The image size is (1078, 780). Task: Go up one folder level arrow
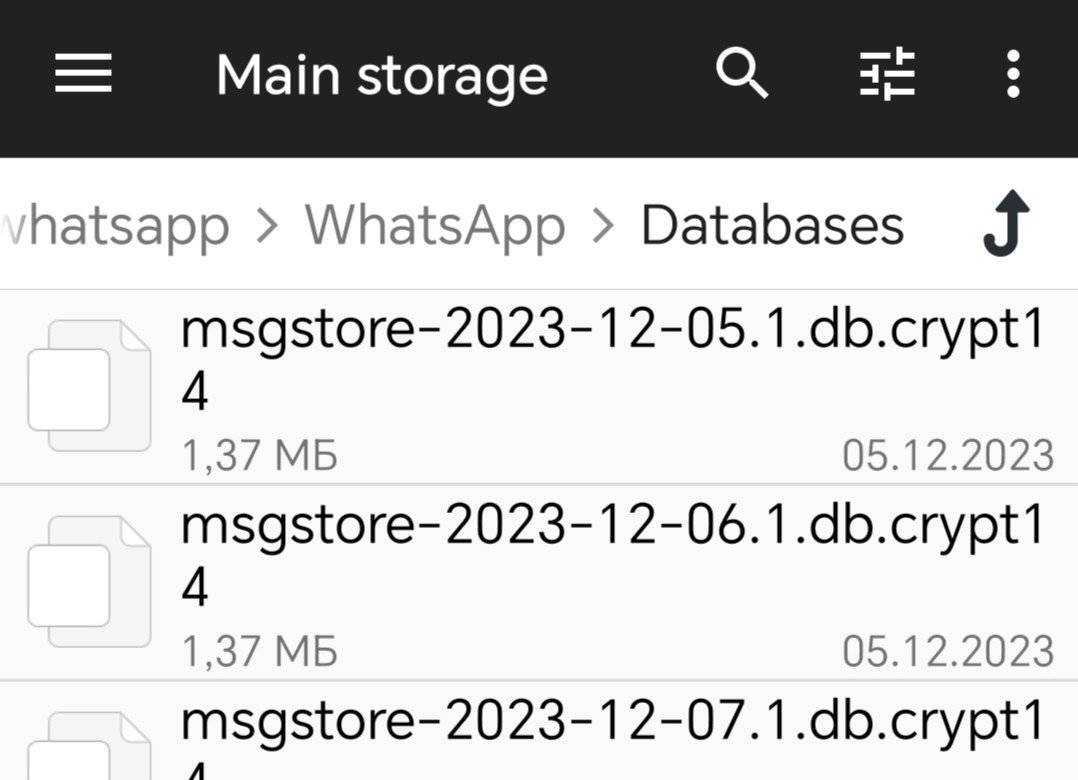click(x=1005, y=224)
